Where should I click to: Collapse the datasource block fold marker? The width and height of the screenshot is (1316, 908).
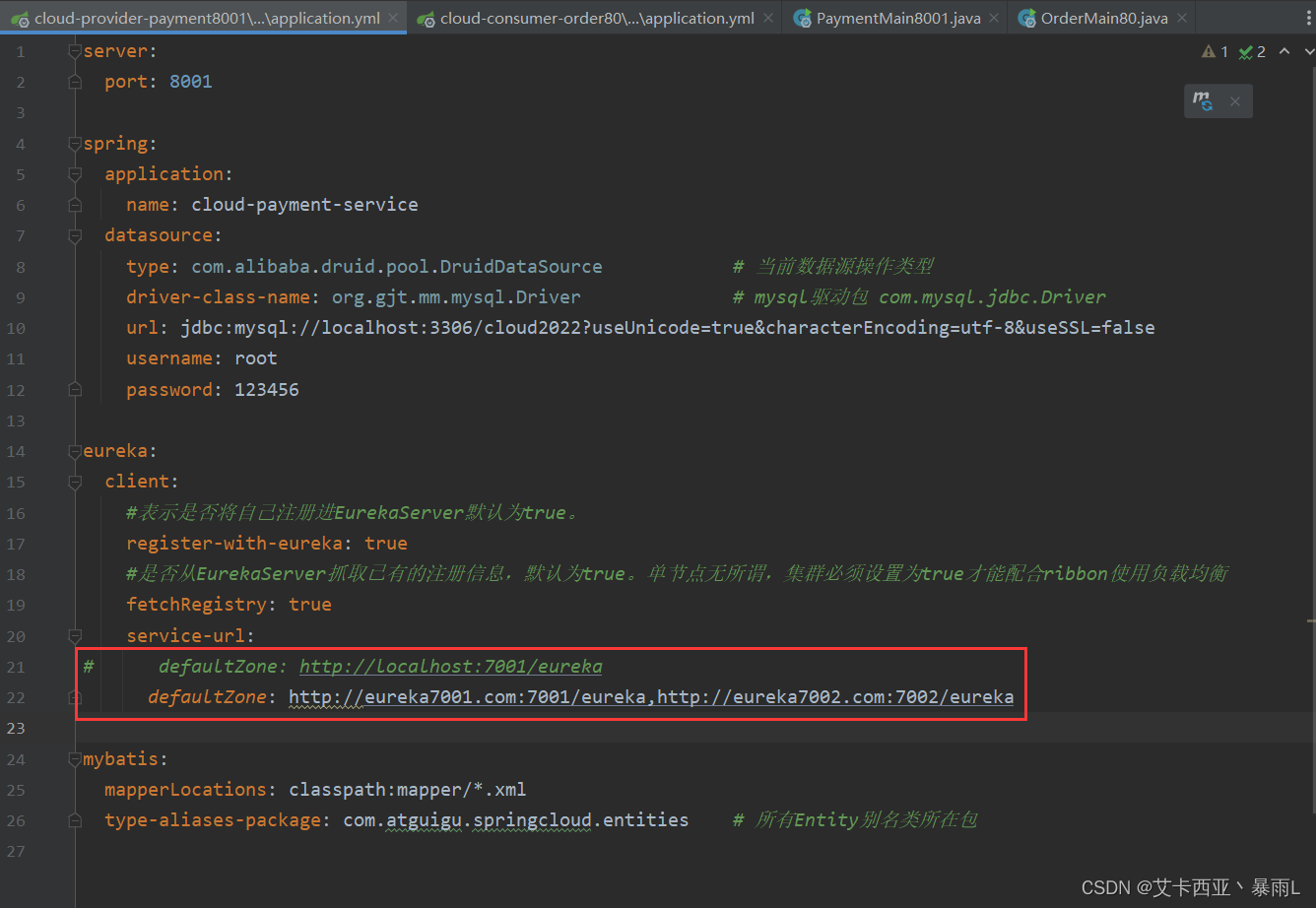tap(75, 235)
